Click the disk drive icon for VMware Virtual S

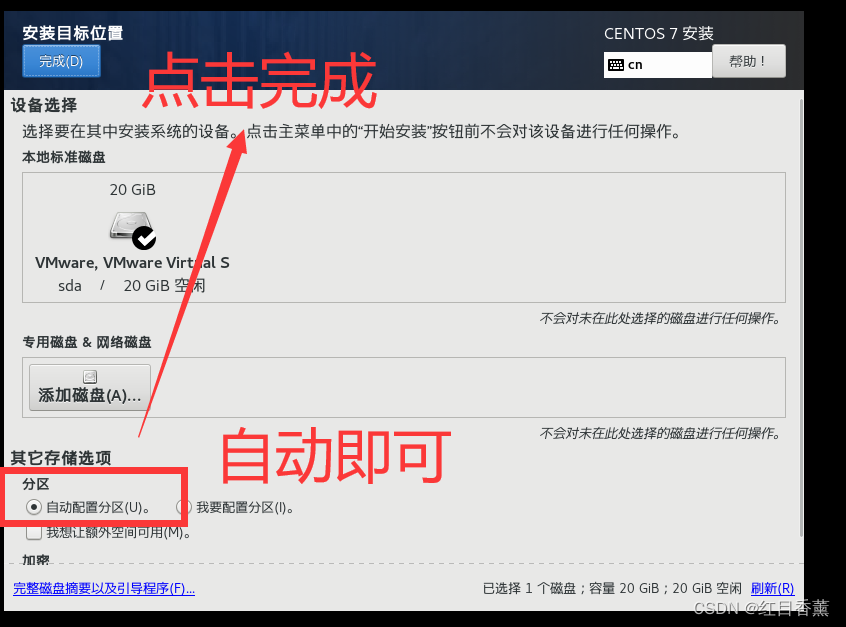130,226
